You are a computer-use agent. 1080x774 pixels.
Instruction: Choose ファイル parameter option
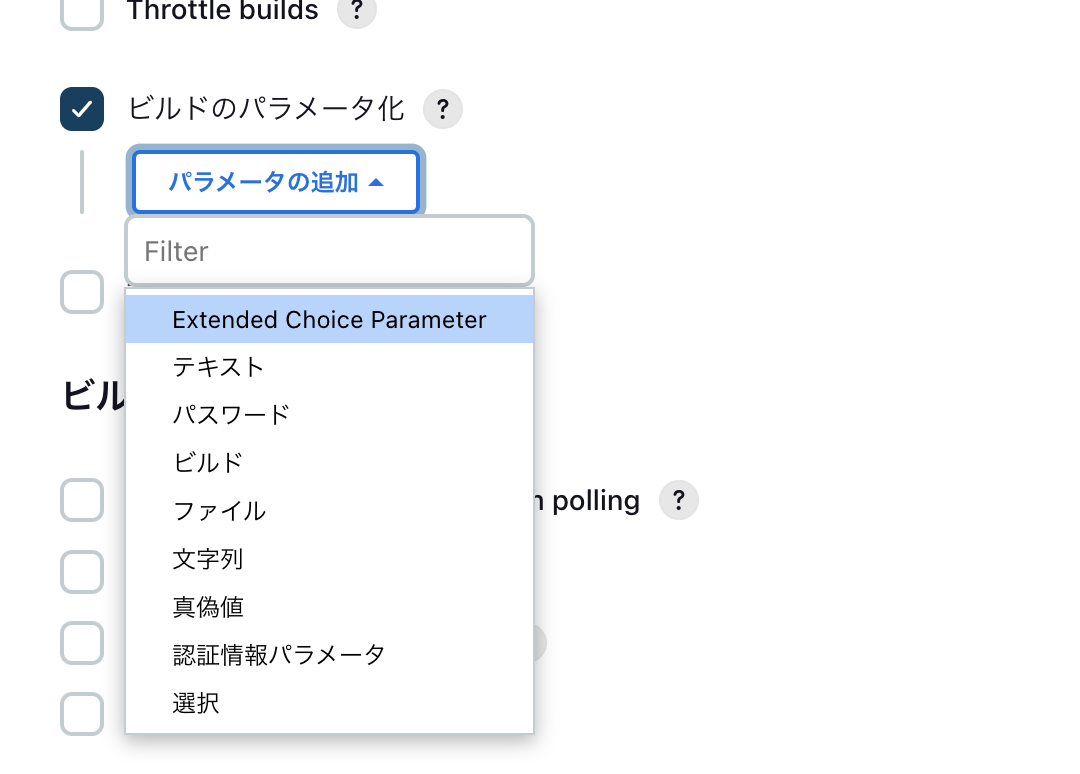(x=330, y=511)
